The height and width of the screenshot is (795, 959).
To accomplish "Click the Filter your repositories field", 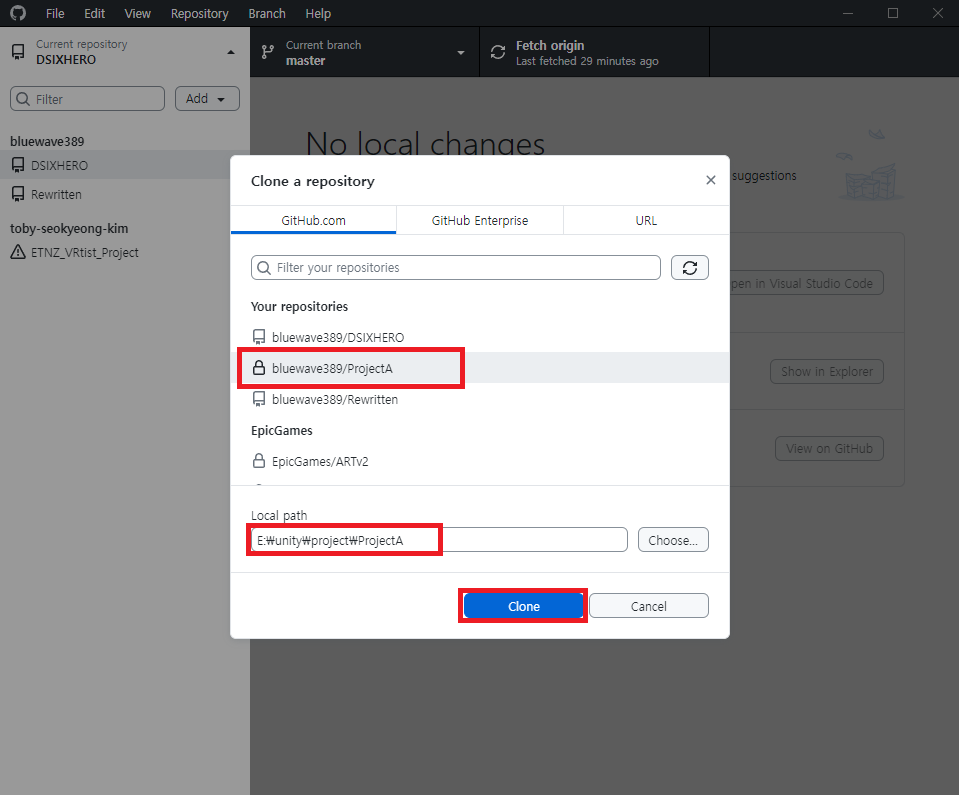I will click(x=456, y=267).
